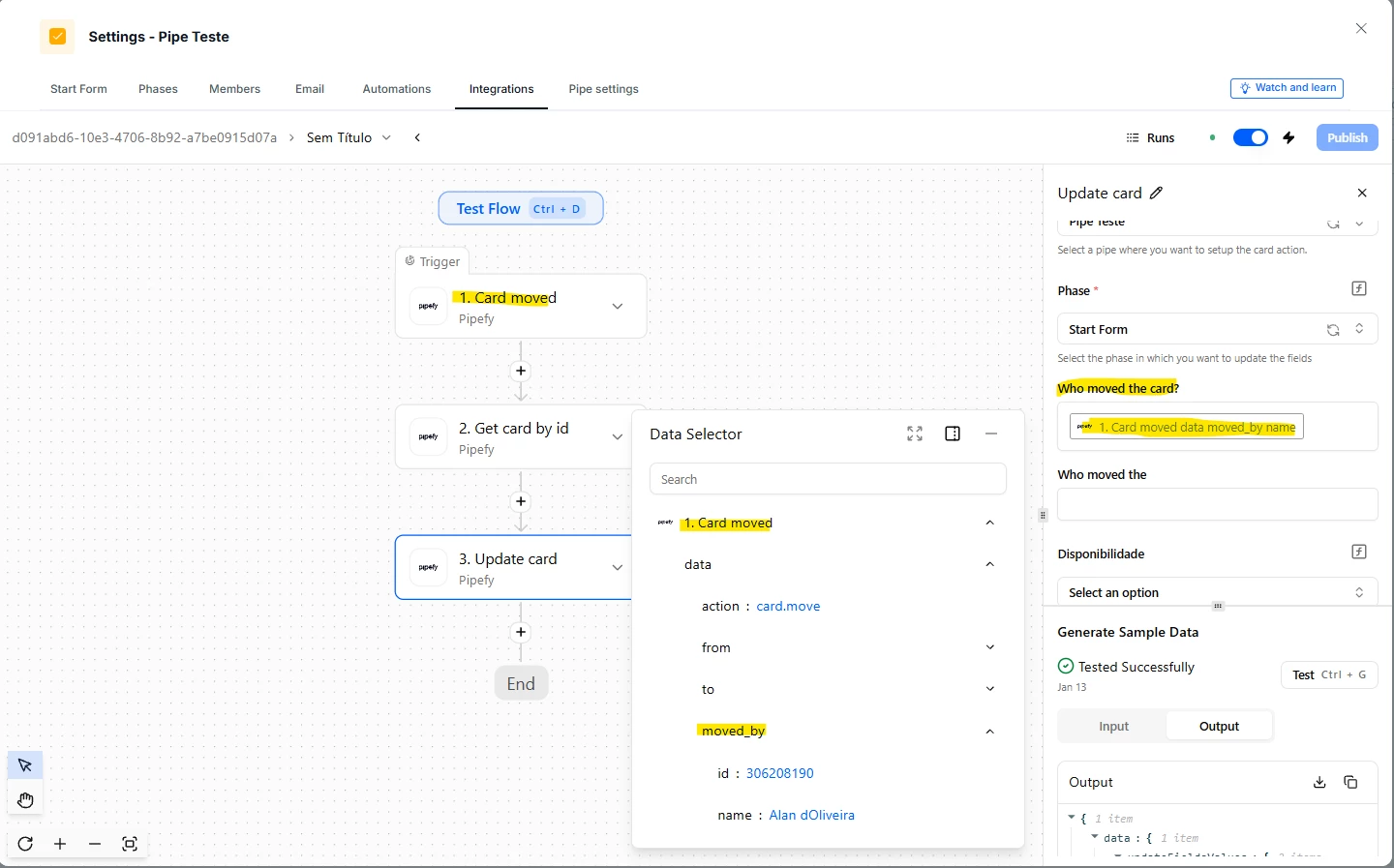Fit flow to screen icon
1394x868 pixels.
coord(130,844)
